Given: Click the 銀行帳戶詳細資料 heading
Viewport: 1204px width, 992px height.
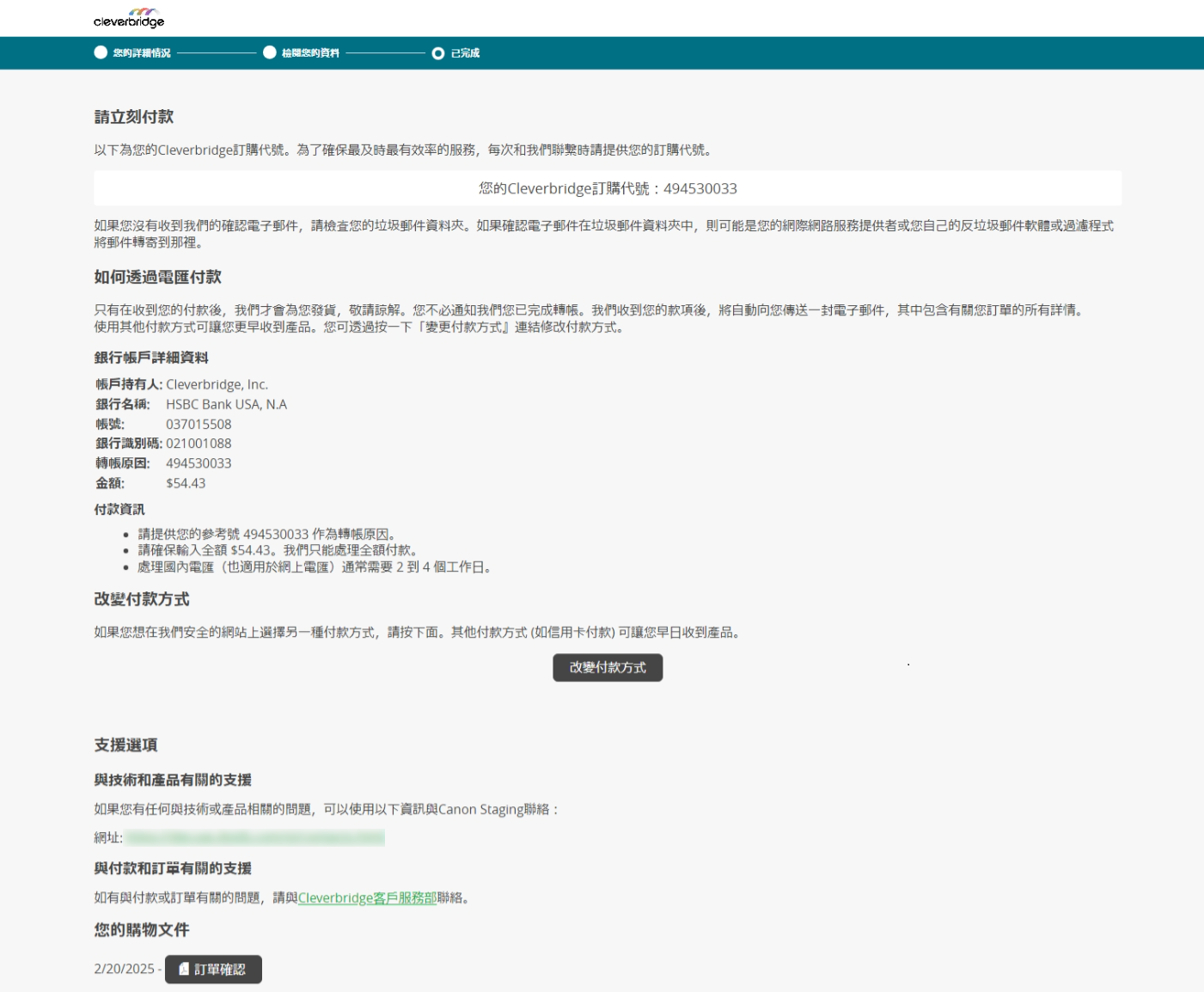Looking at the screenshot, I should pyautogui.click(x=151, y=358).
